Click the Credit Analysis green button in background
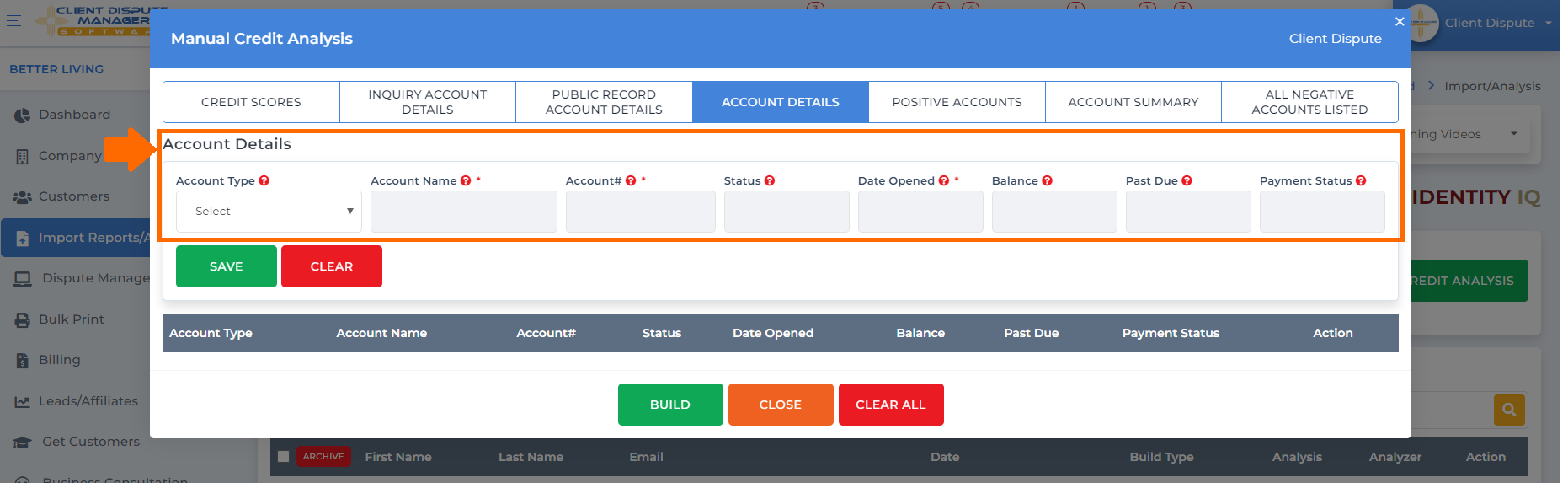Image resolution: width=1568 pixels, height=483 pixels. click(x=1469, y=281)
